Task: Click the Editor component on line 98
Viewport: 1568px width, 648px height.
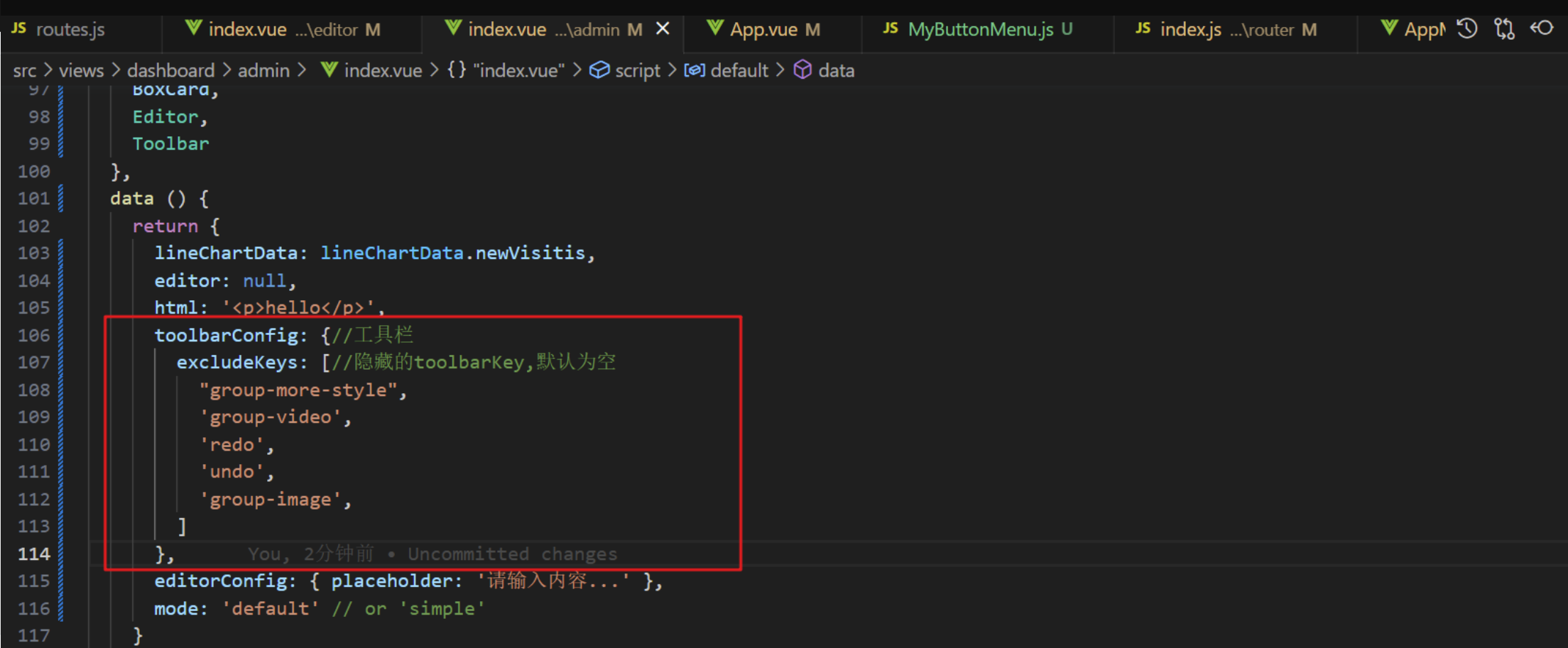Action: (x=165, y=117)
